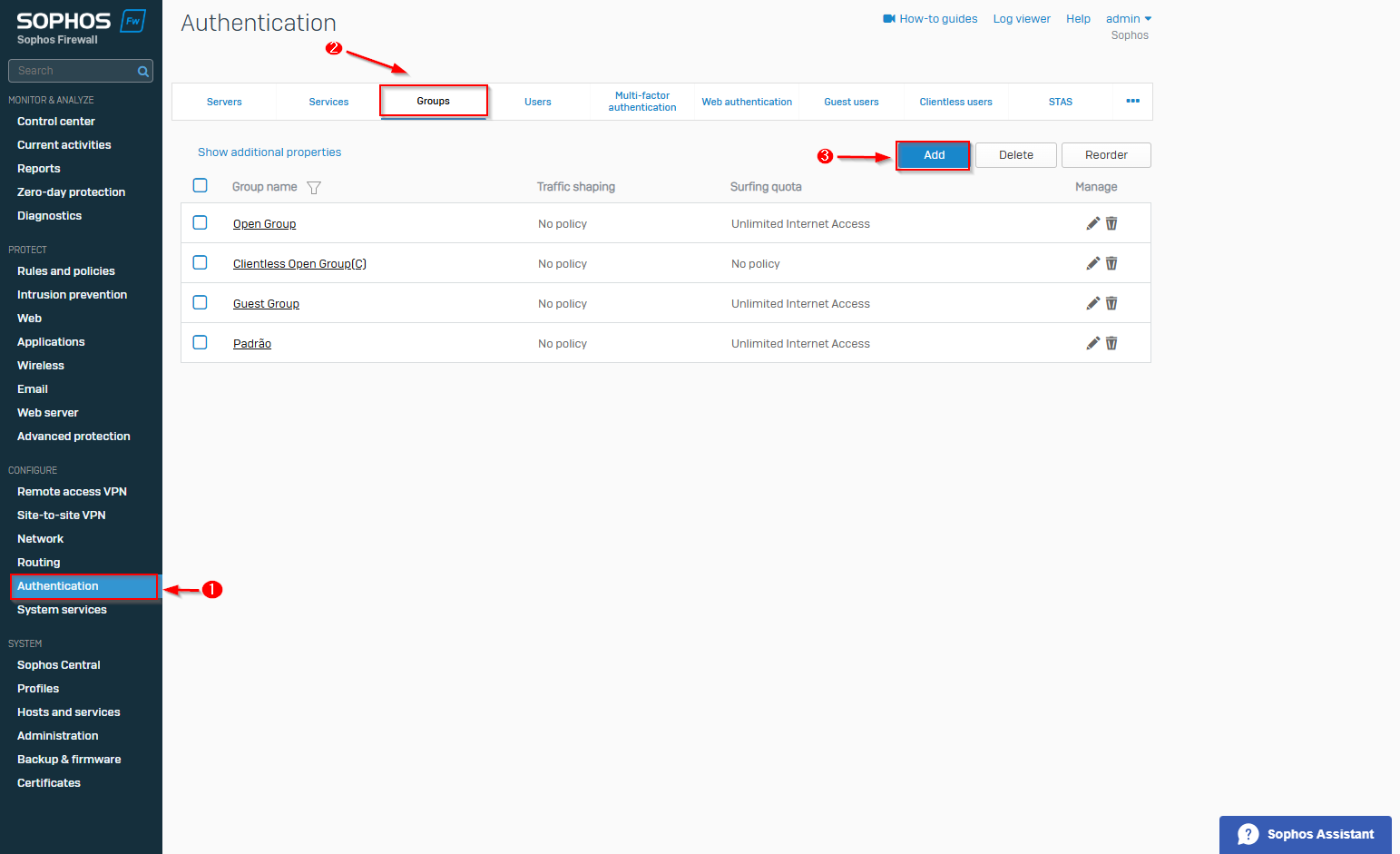
Task: Click the Sophos Firewall logo
Action: (81, 26)
